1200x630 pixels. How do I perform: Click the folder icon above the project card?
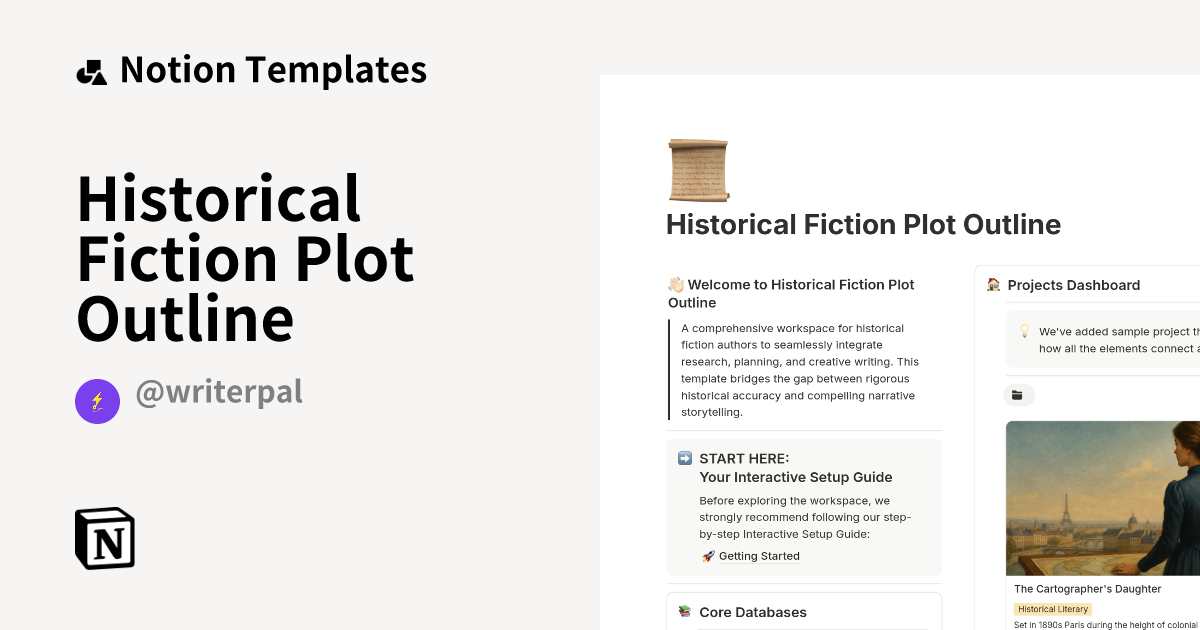[1019, 394]
